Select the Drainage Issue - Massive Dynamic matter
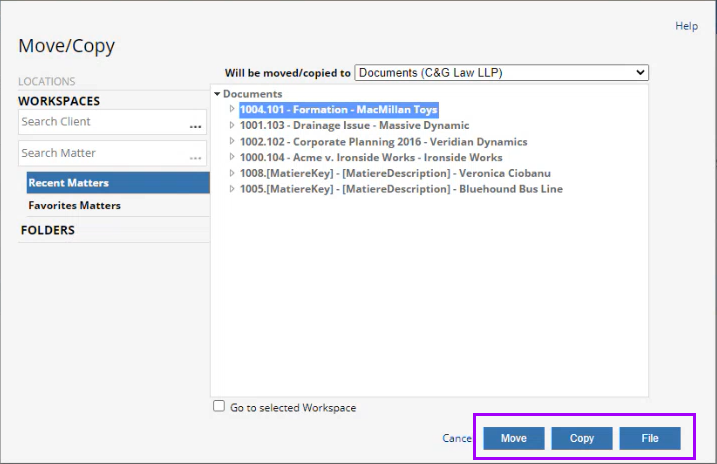Image resolution: width=717 pixels, height=464 pixels. 354,126
